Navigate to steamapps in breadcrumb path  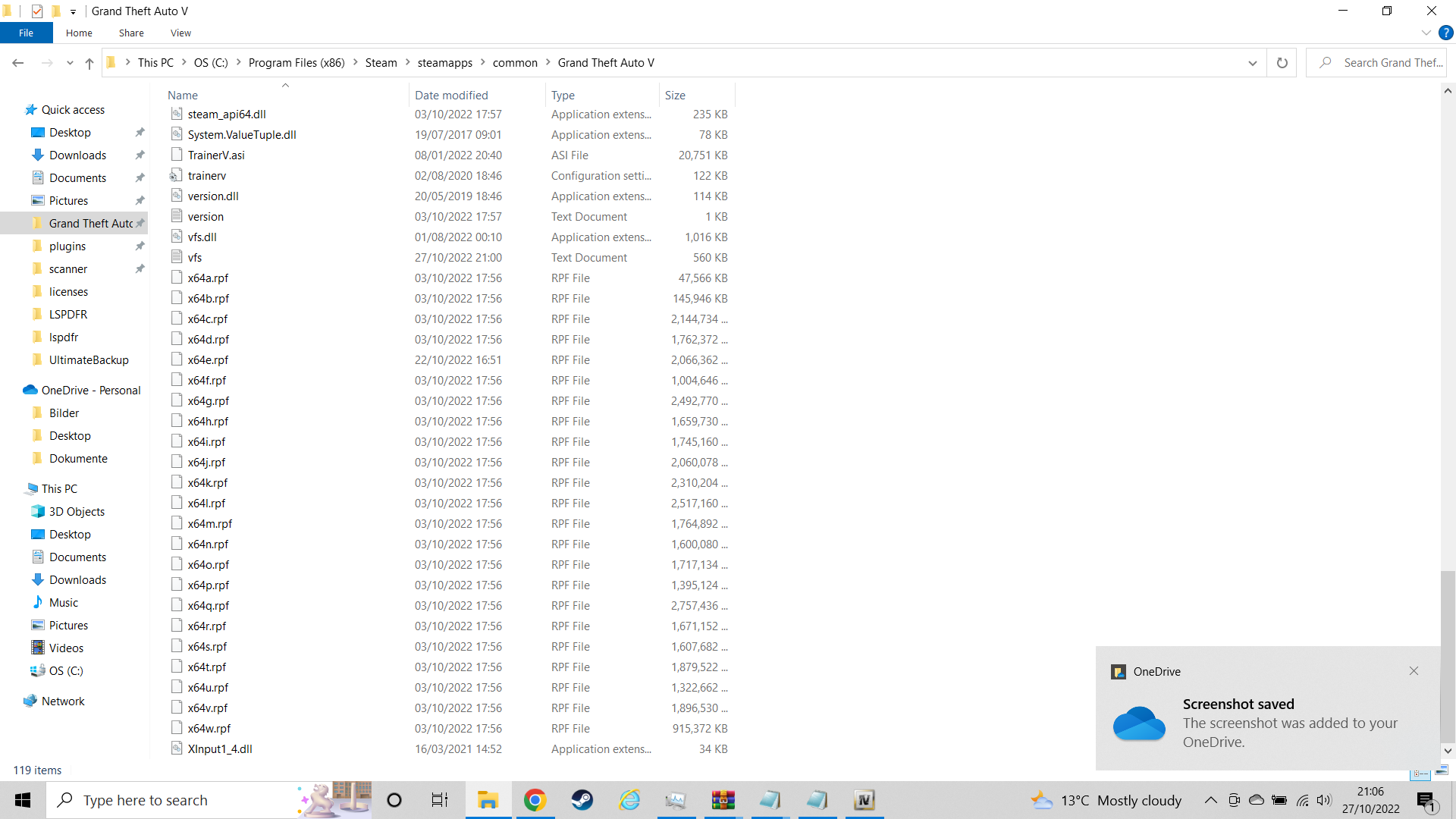tap(444, 63)
